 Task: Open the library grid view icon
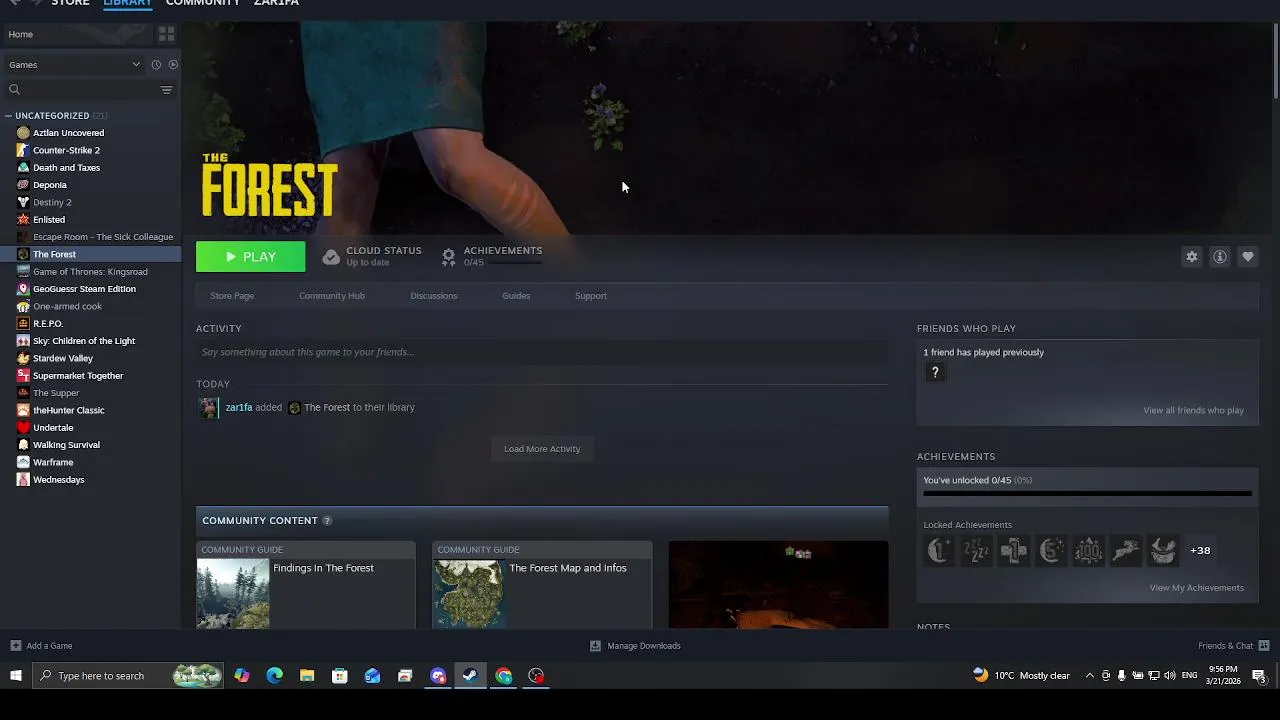(x=166, y=34)
